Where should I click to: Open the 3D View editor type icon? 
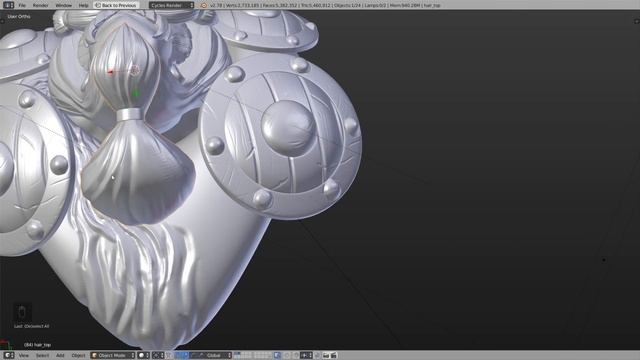(x=8, y=356)
